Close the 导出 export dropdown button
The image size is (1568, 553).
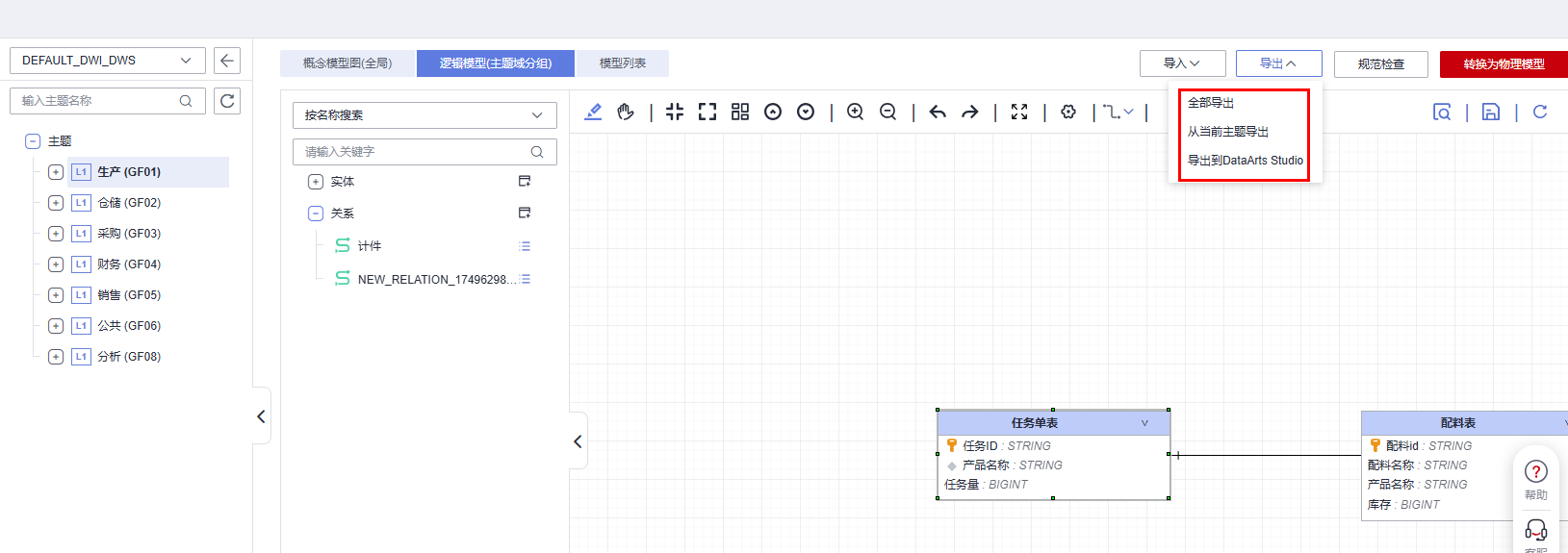pyautogui.click(x=1279, y=63)
